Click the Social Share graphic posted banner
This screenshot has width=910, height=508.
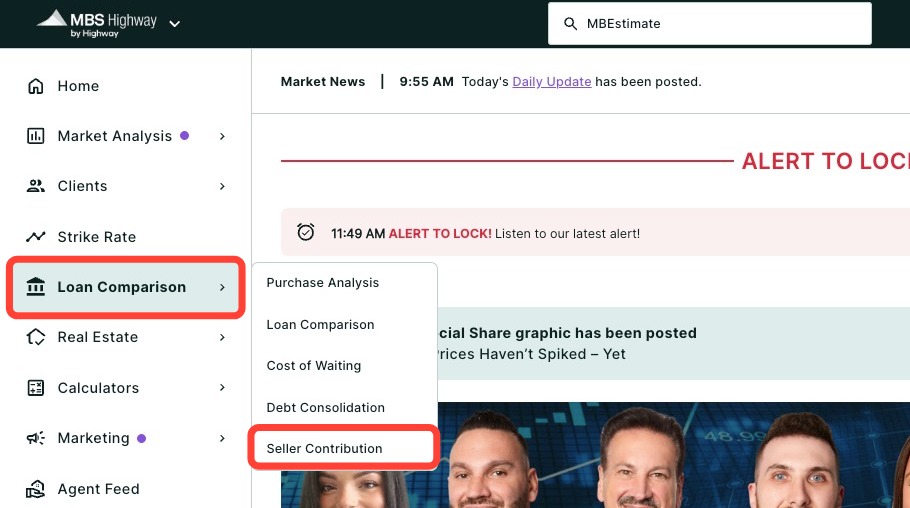pyautogui.click(x=673, y=344)
